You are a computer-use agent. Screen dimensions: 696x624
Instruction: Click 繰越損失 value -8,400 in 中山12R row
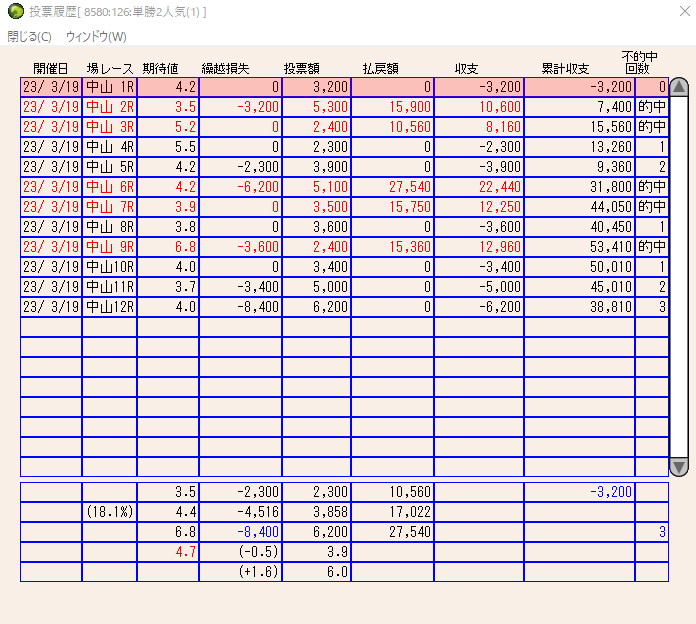[240, 307]
